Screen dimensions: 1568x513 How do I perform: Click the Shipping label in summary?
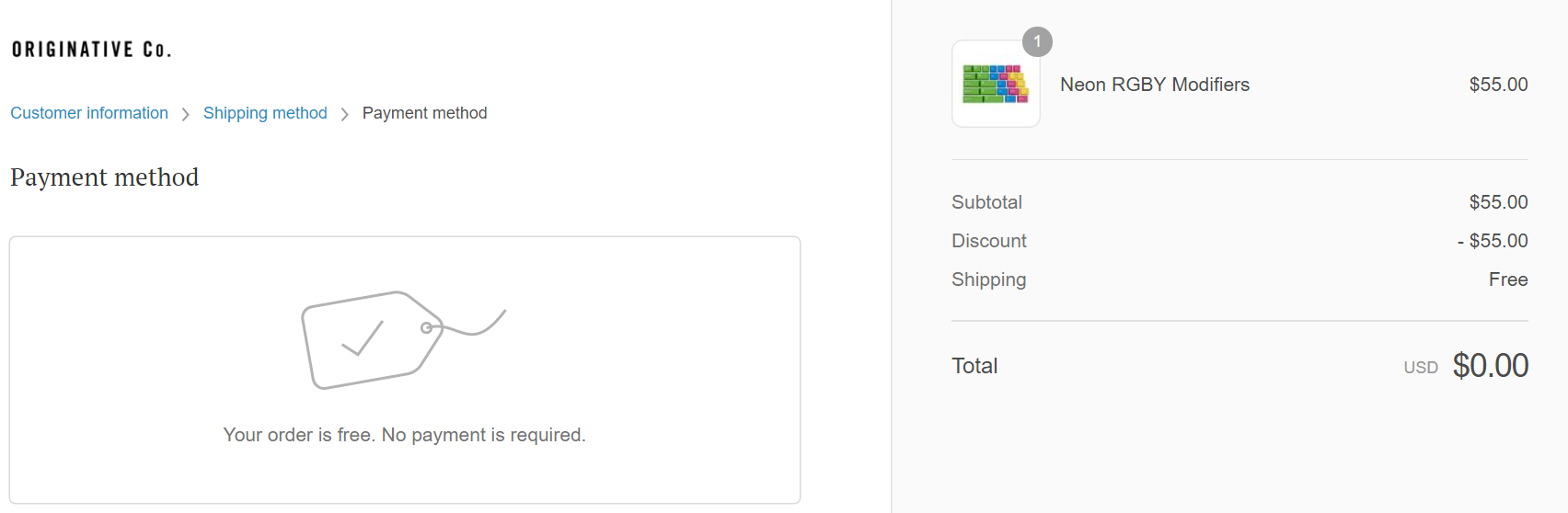(988, 279)
